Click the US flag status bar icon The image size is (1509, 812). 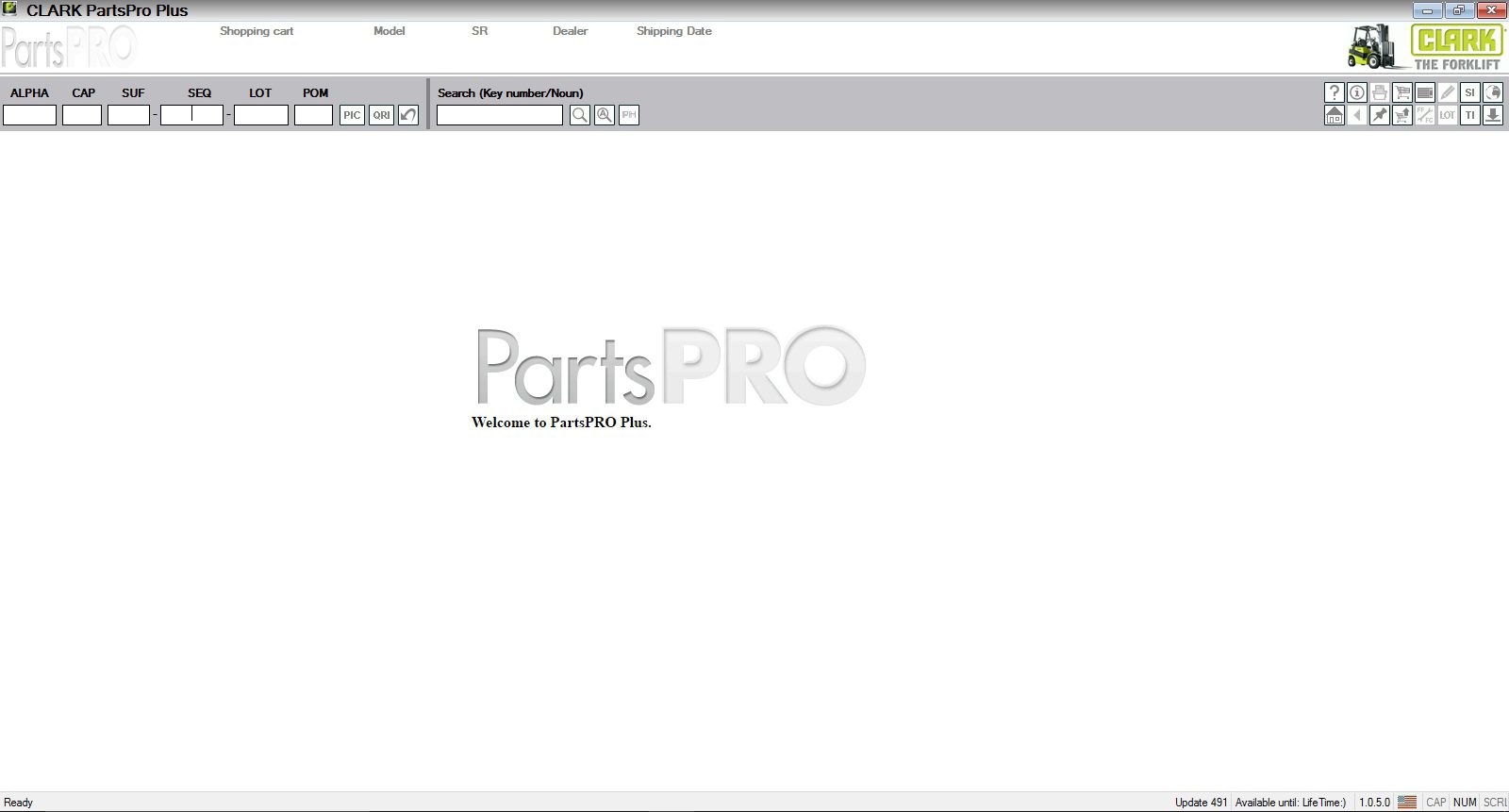pyautogui.click(x=1407, y=803)
